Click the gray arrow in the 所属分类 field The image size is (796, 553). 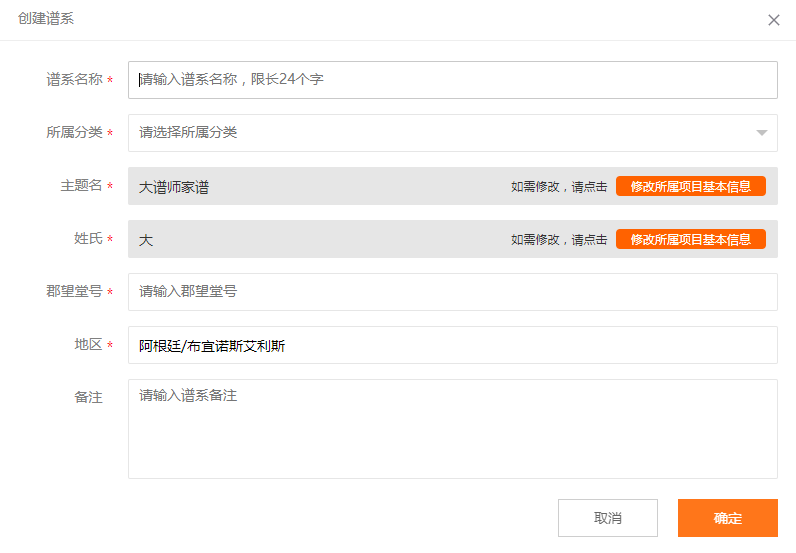[x=761, y=133]
